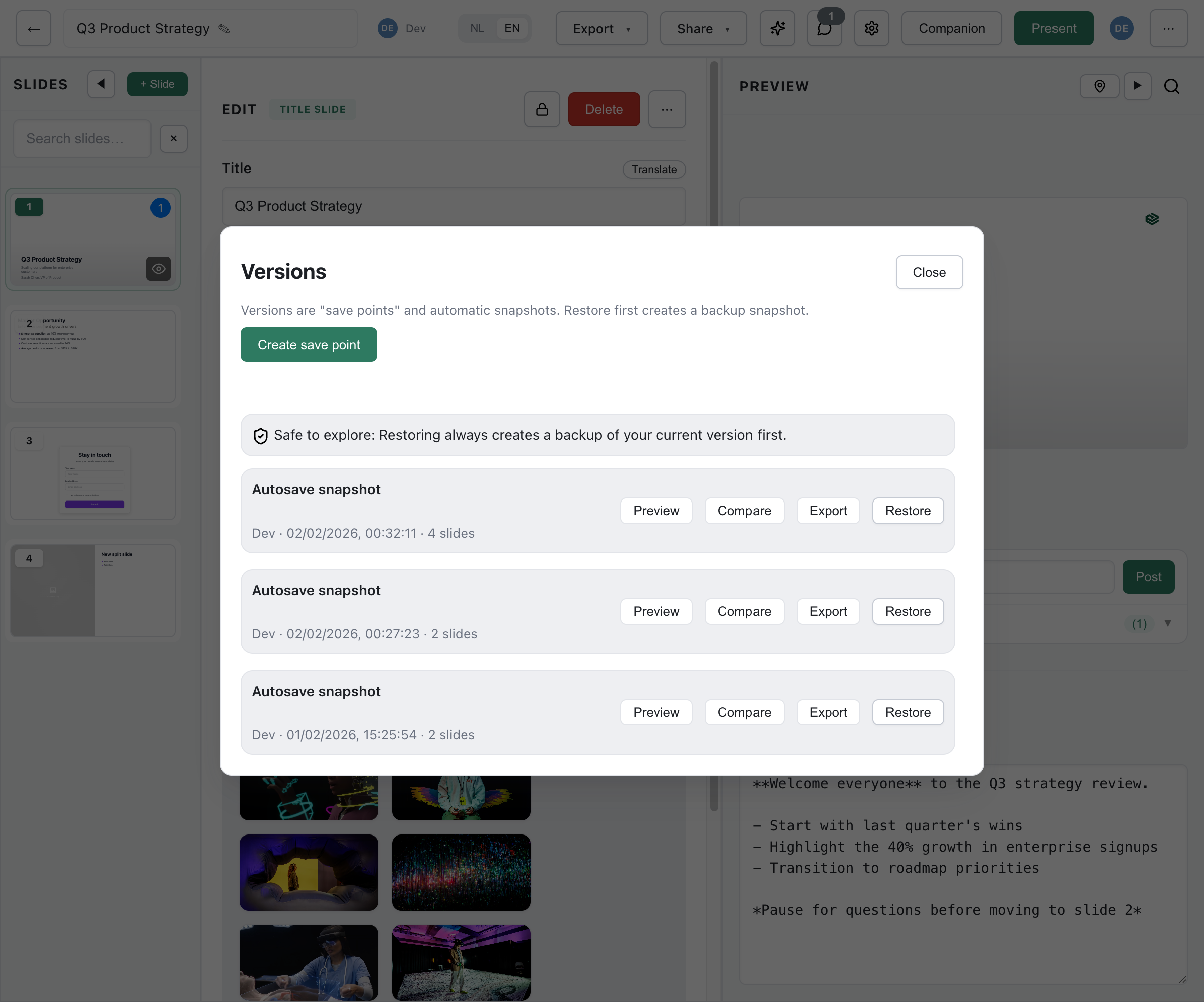Screen dimensions: 1204x1002
Task: Export the 00:27:23 autosave snapshot
Action: [828, 612]
